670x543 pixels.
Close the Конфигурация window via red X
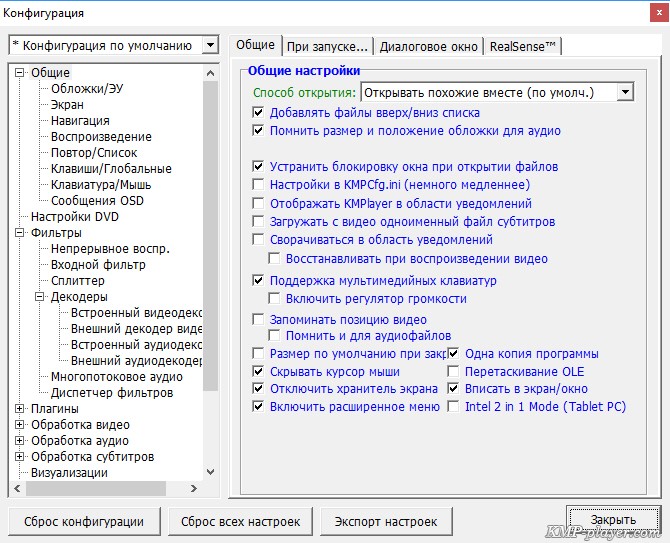pos(659,13)
